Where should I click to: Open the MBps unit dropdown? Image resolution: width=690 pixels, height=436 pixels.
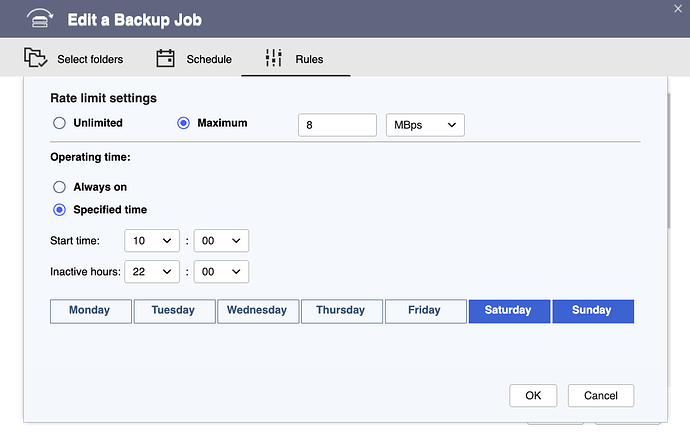point(425,125)
